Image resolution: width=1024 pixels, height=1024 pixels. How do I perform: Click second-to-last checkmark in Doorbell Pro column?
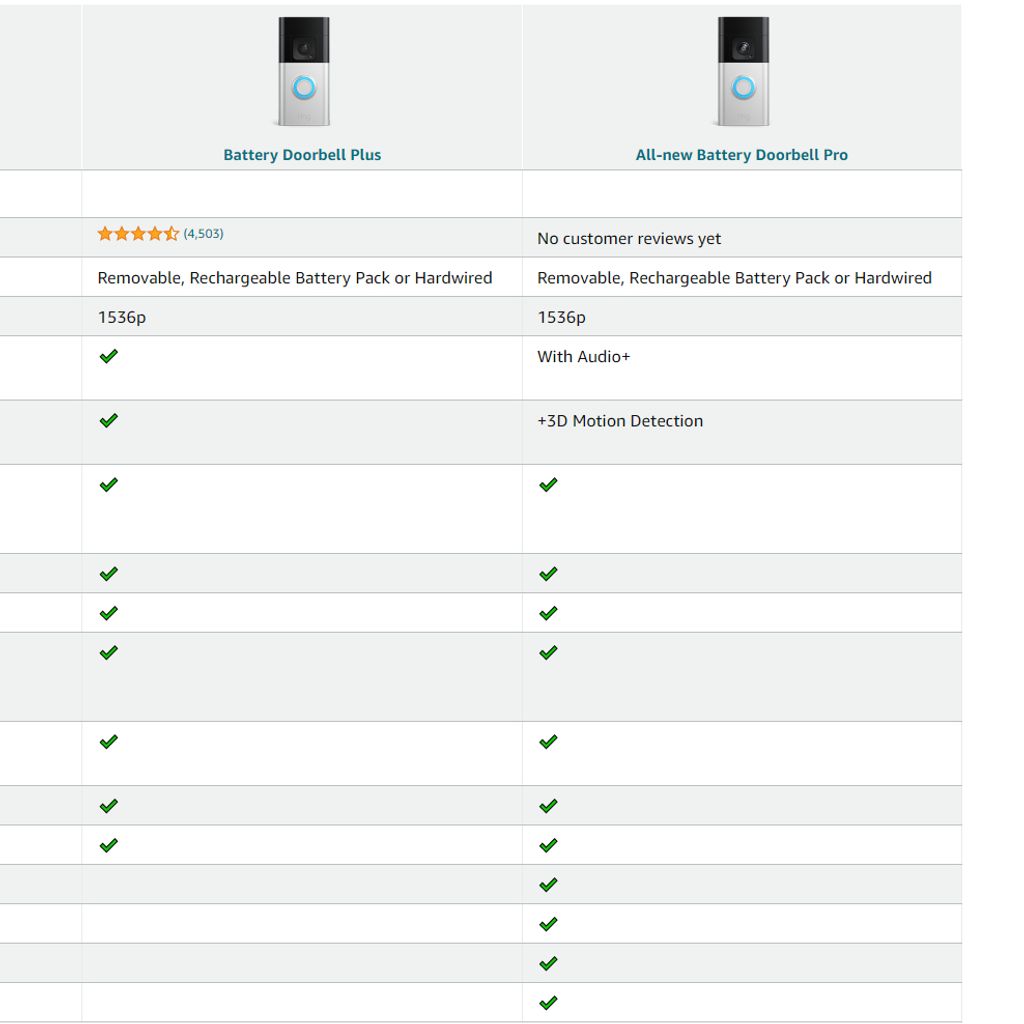pyautogui.click(x=548, y=964)
